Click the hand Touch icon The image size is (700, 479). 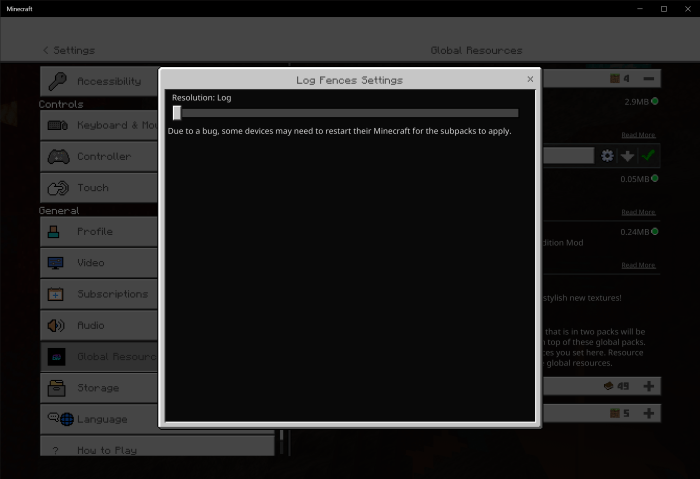pos(58,188)
